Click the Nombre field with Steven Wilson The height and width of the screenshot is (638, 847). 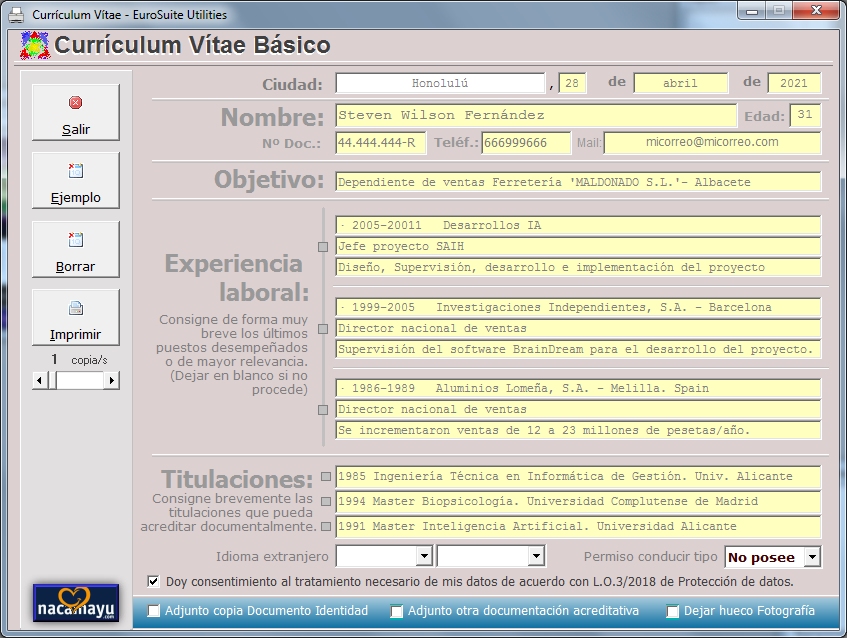click(535, 116)
